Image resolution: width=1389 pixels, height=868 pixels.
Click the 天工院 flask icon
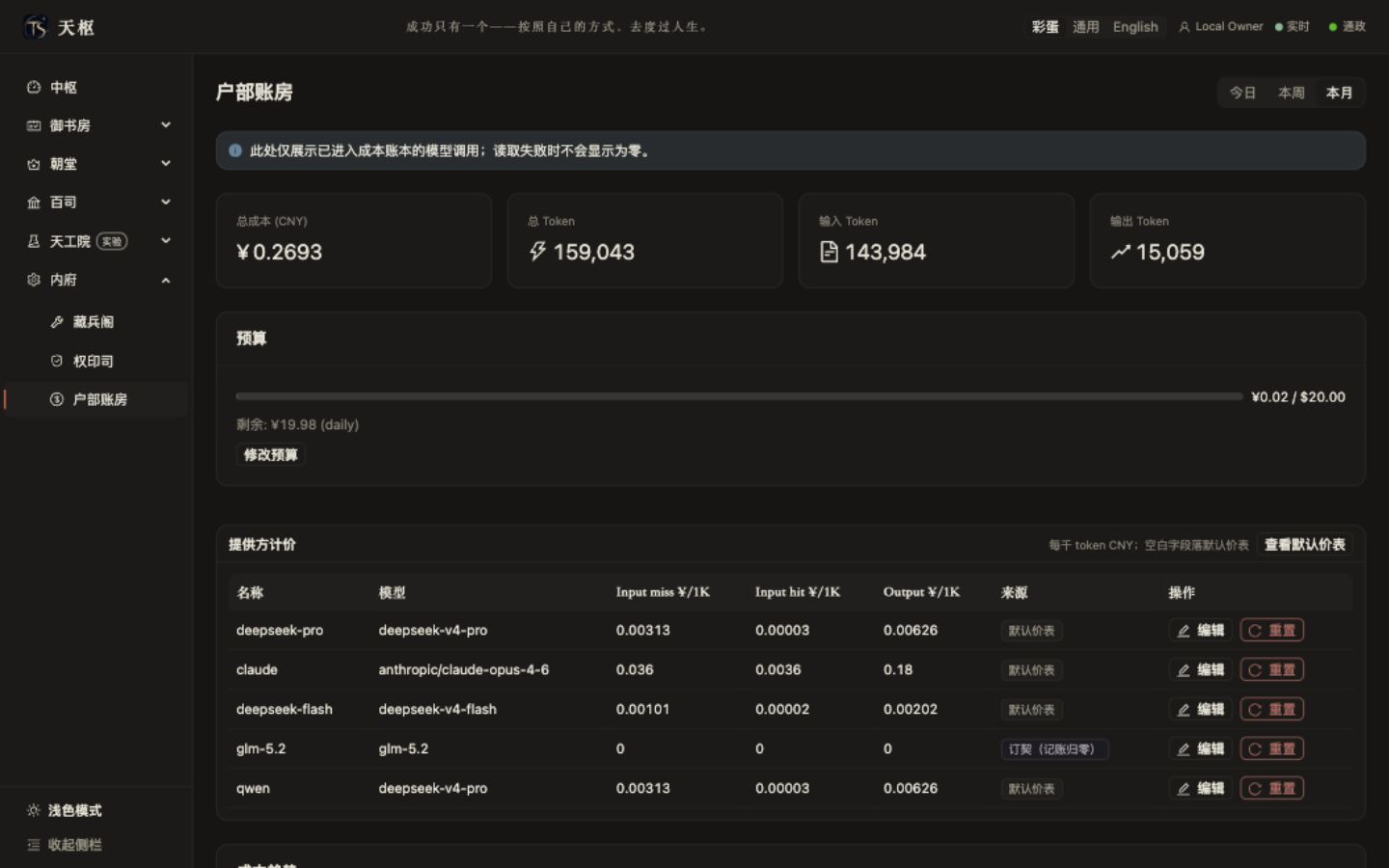click(34, 241)
